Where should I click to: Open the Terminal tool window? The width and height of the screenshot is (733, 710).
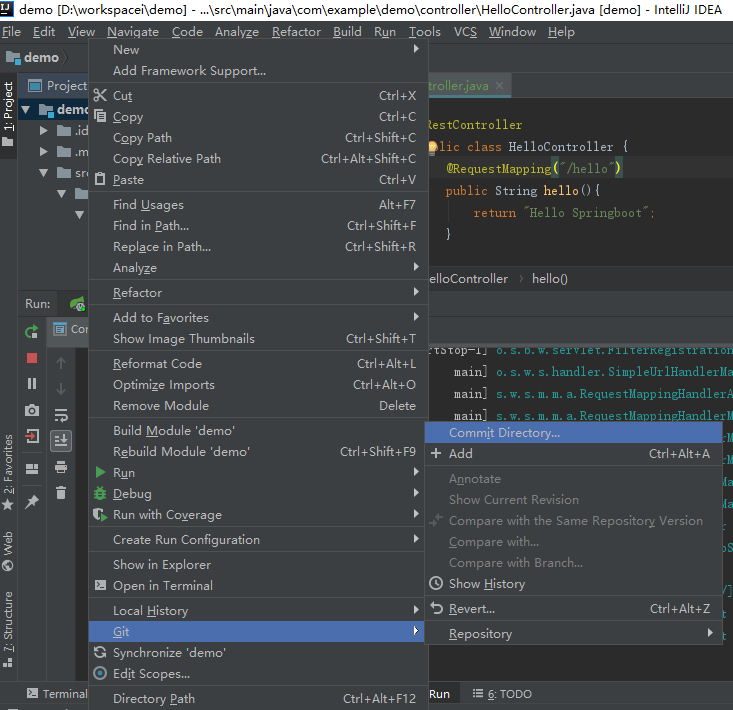click(57, 694)
